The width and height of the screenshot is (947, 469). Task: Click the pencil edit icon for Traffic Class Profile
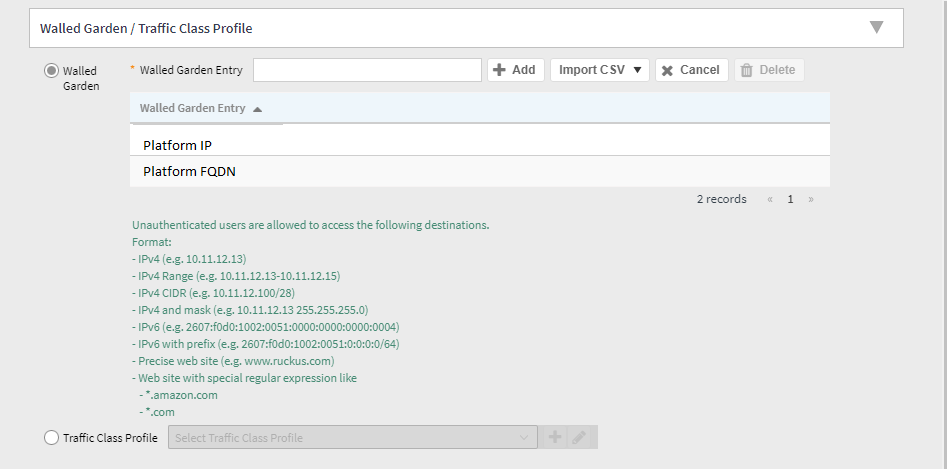point(580,437)
